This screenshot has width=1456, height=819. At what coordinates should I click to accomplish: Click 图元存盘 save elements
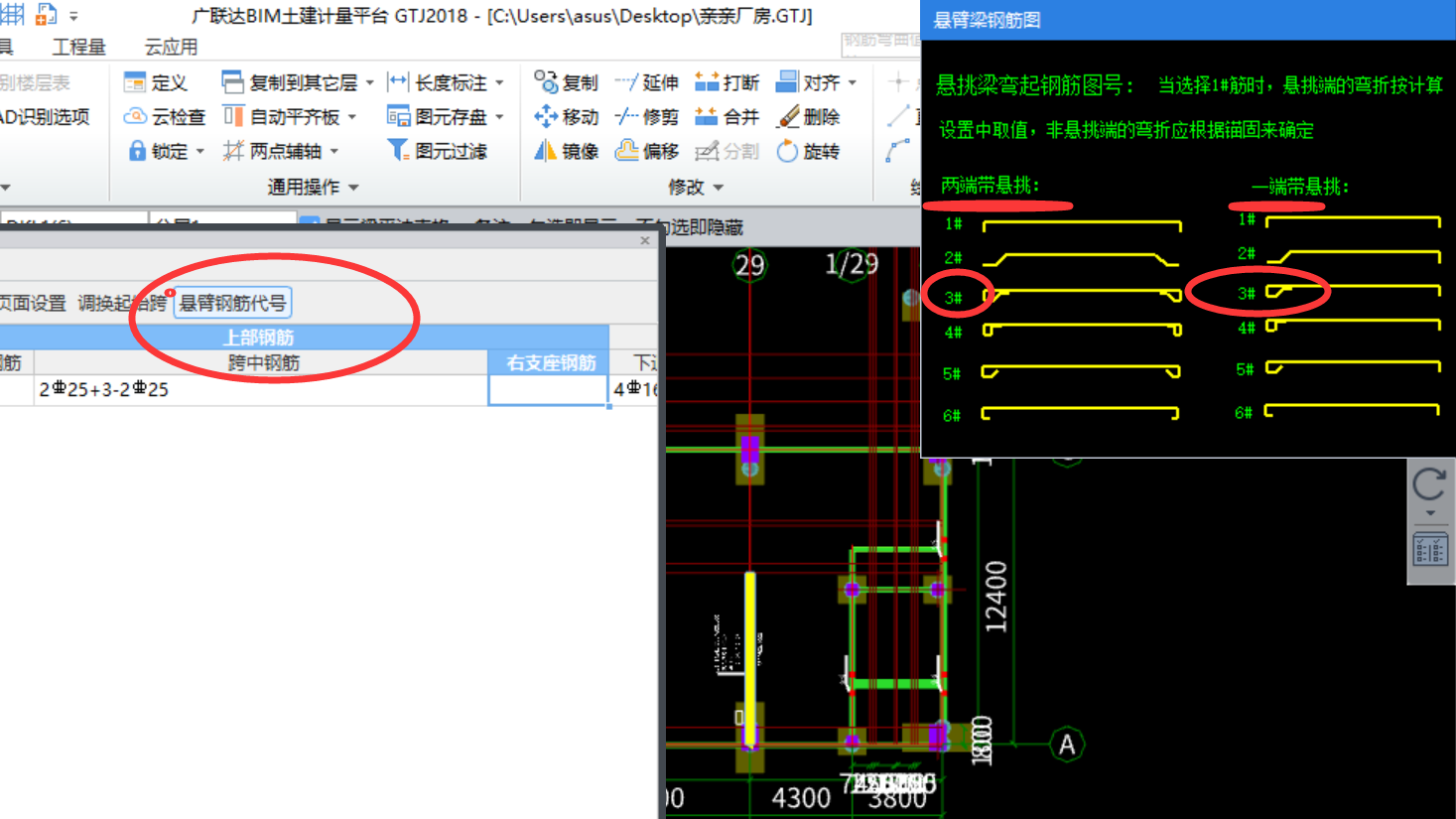click(x=438, y=117)
